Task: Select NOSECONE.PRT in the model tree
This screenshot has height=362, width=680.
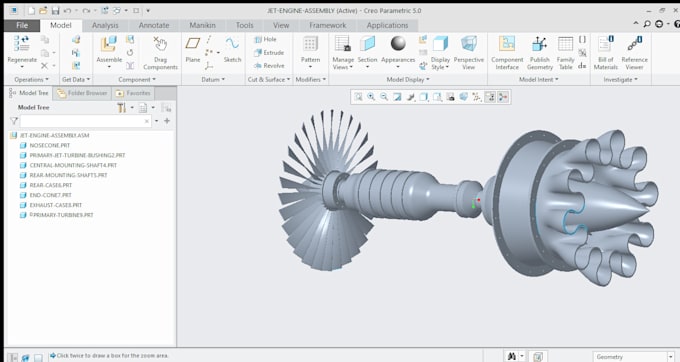Action: pyautogui.click(x=49, y=146)
